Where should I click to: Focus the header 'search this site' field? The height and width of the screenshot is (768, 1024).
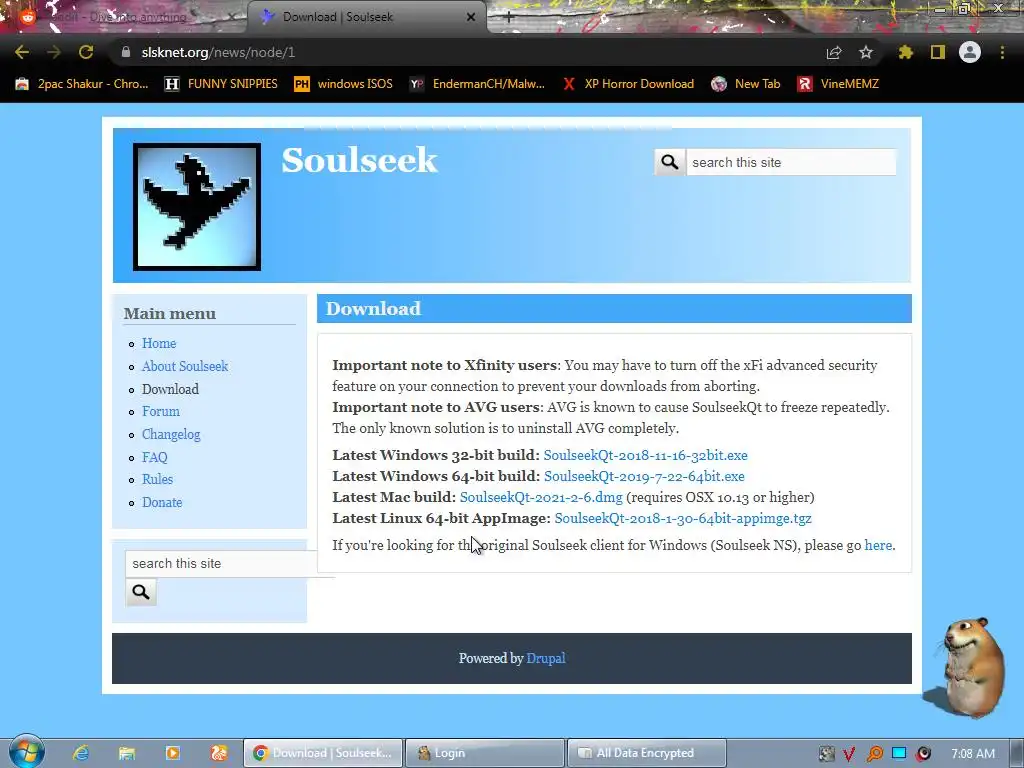[791, 162]
